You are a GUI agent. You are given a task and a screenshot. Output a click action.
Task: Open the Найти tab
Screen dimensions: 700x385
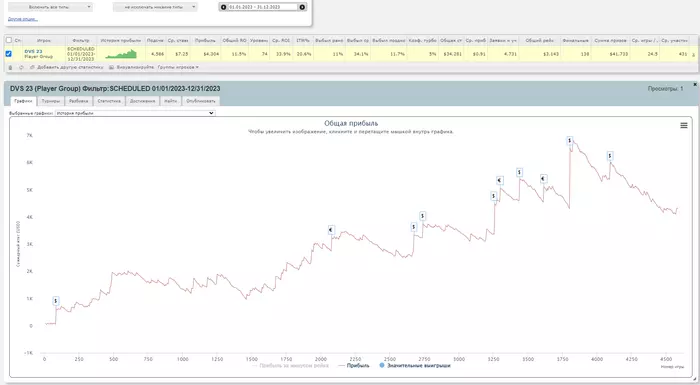coord(171,101)
